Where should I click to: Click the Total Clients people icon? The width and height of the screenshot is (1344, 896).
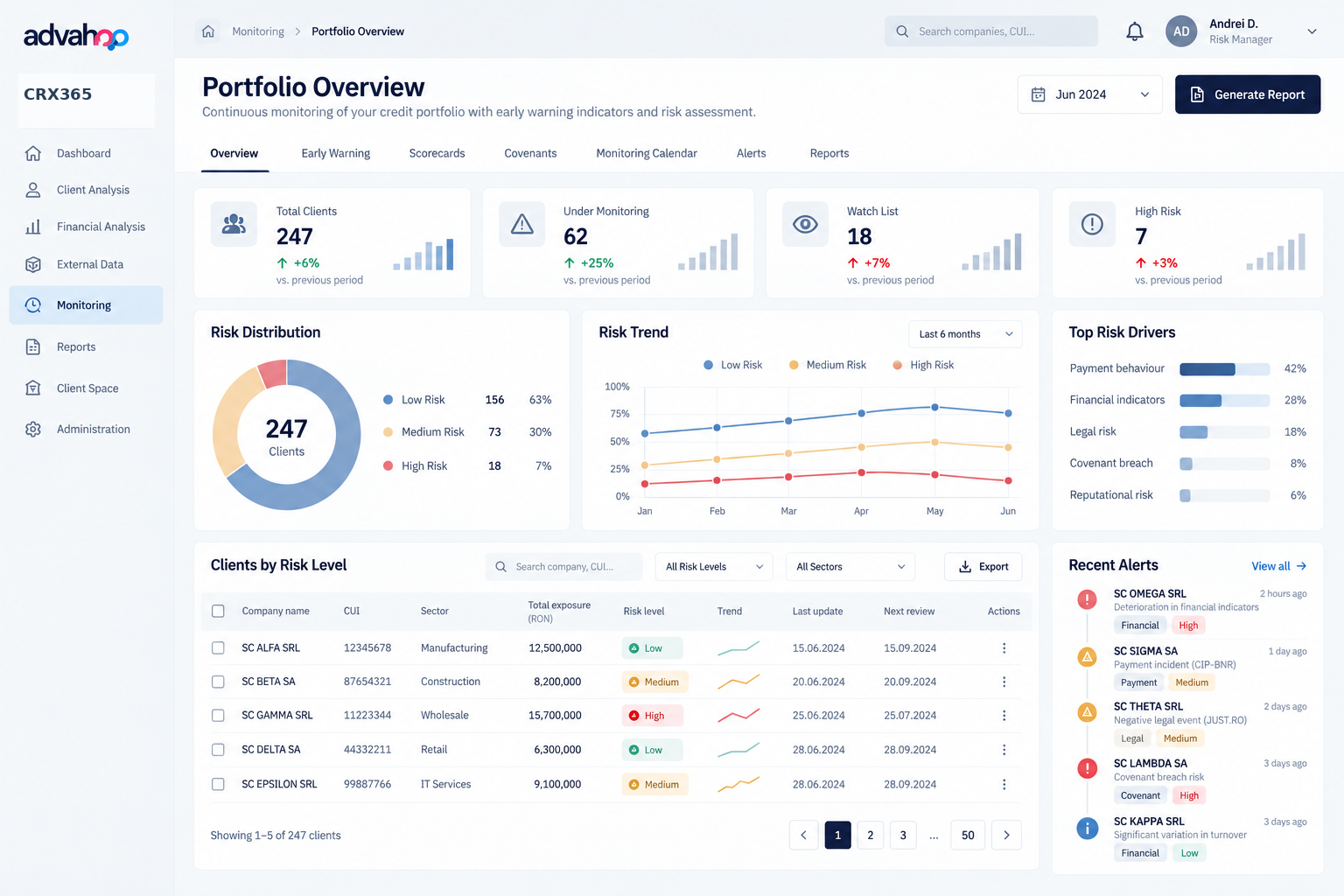click(234, 225)
